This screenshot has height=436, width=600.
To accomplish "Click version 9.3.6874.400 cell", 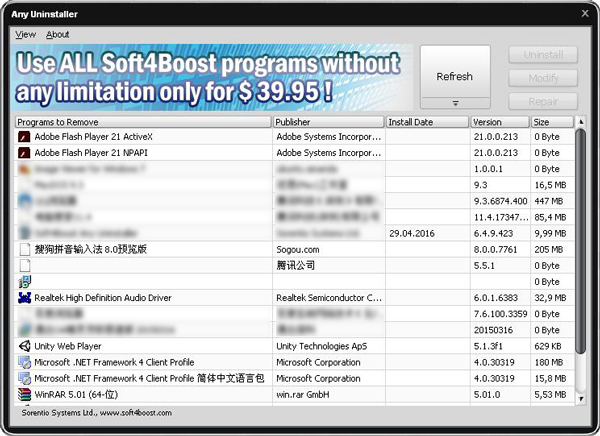I will tap(500, 201).
